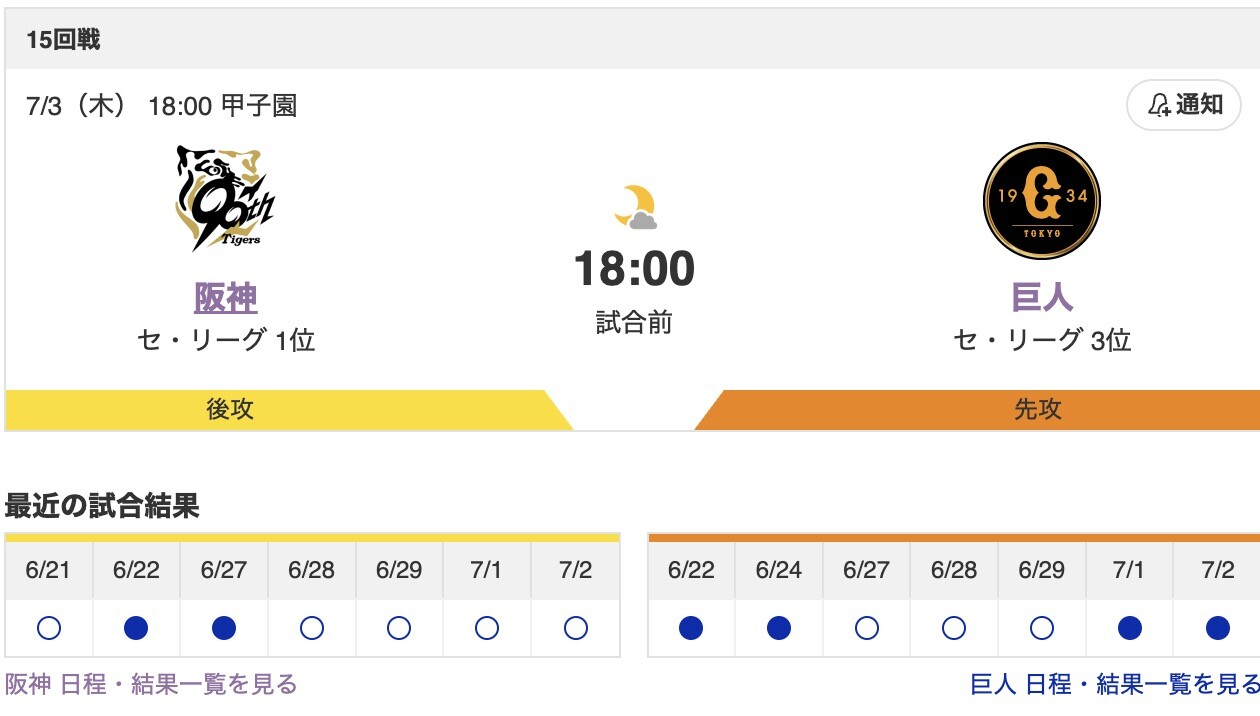This screenshot has width=1260, height=716.
Task: Open 阪神 日程・結果一覧を見る link
Action: coord(152,684)
